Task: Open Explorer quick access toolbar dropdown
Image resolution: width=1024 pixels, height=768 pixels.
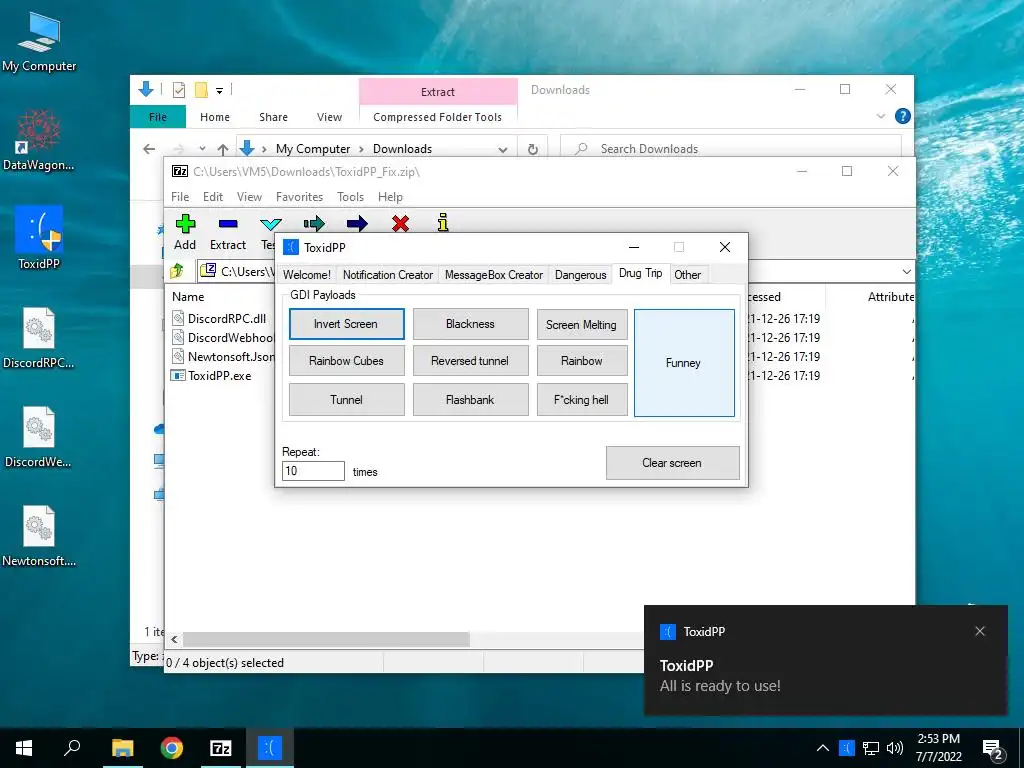Action: point(219,91)
